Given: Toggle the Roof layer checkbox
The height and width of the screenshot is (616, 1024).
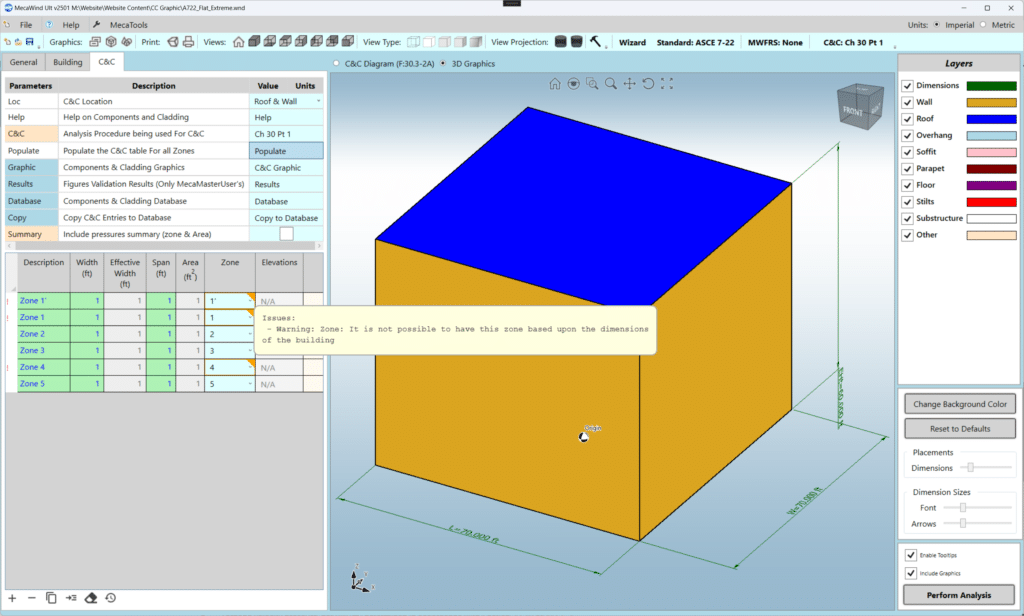Looking at the screenshot, I should (907, 119).
